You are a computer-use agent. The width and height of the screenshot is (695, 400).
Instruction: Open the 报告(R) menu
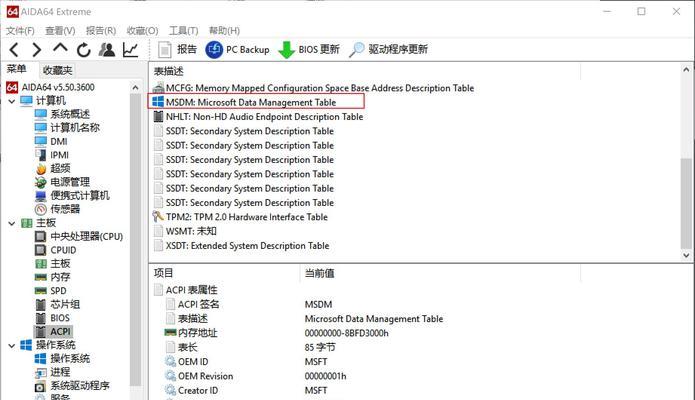[101, 31]
